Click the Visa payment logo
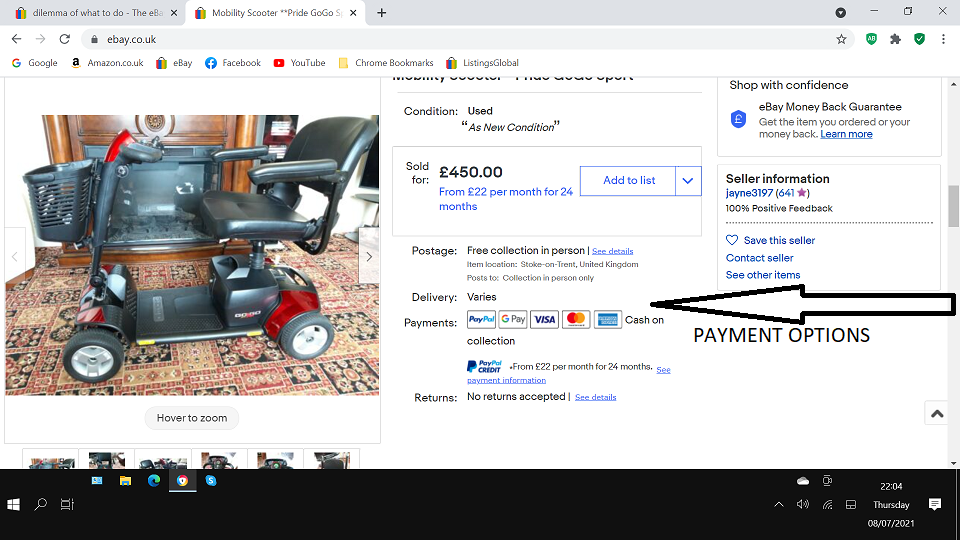 pyautogui.click(x=544, y=319)
